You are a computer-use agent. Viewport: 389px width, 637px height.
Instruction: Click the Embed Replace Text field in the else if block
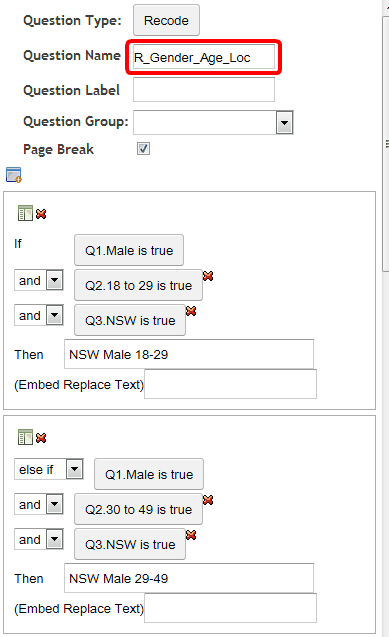click(x=230, y=608)
